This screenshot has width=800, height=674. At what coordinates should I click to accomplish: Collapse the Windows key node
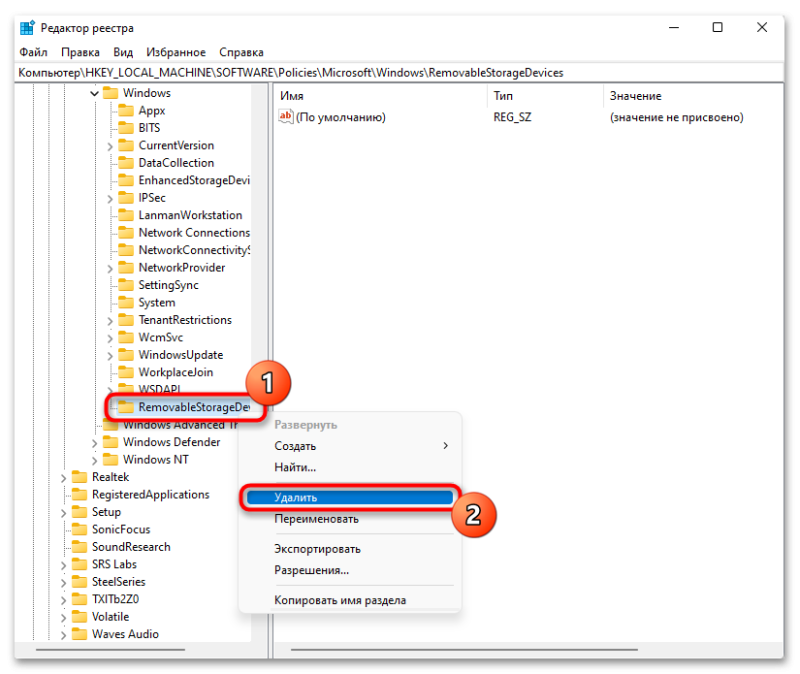94,93
